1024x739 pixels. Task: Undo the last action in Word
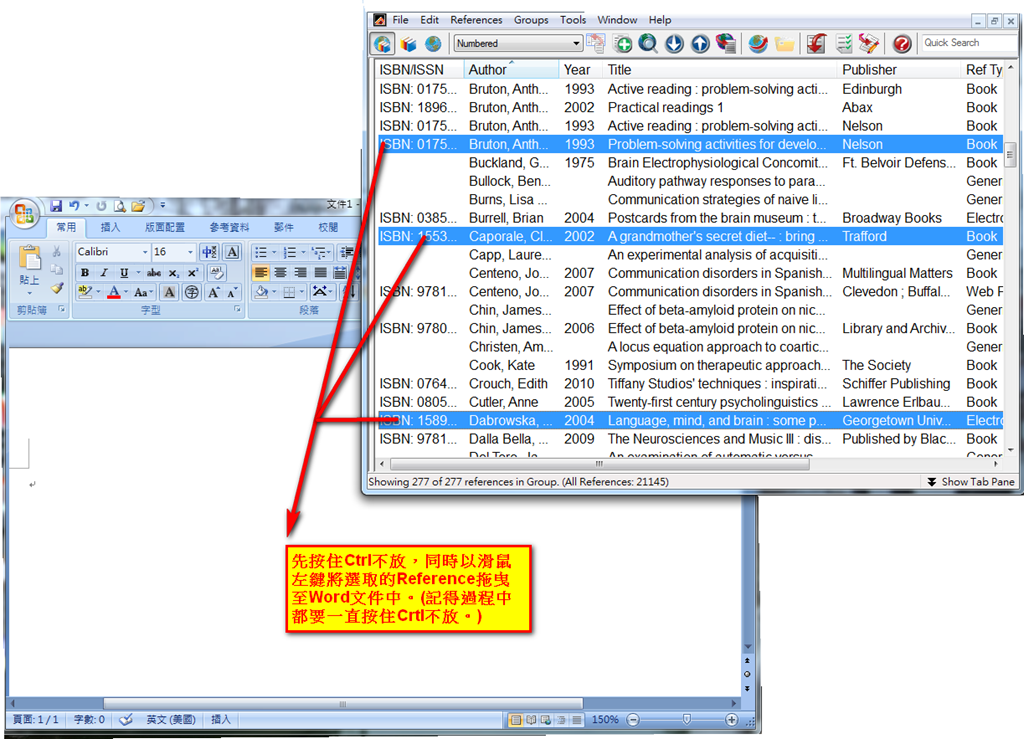point(74,206)
